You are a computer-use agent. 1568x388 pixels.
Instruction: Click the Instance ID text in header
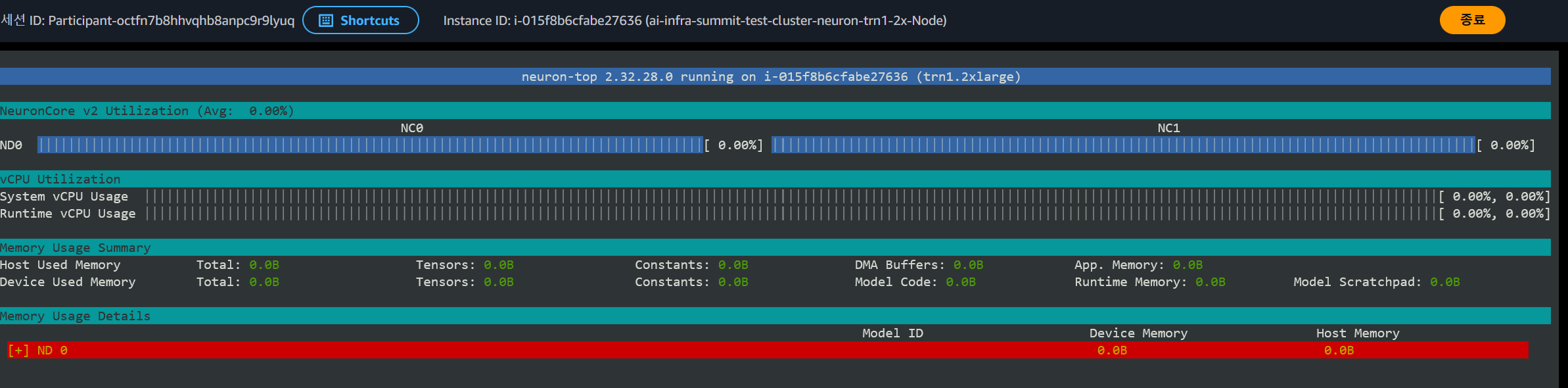coord(695,20)
